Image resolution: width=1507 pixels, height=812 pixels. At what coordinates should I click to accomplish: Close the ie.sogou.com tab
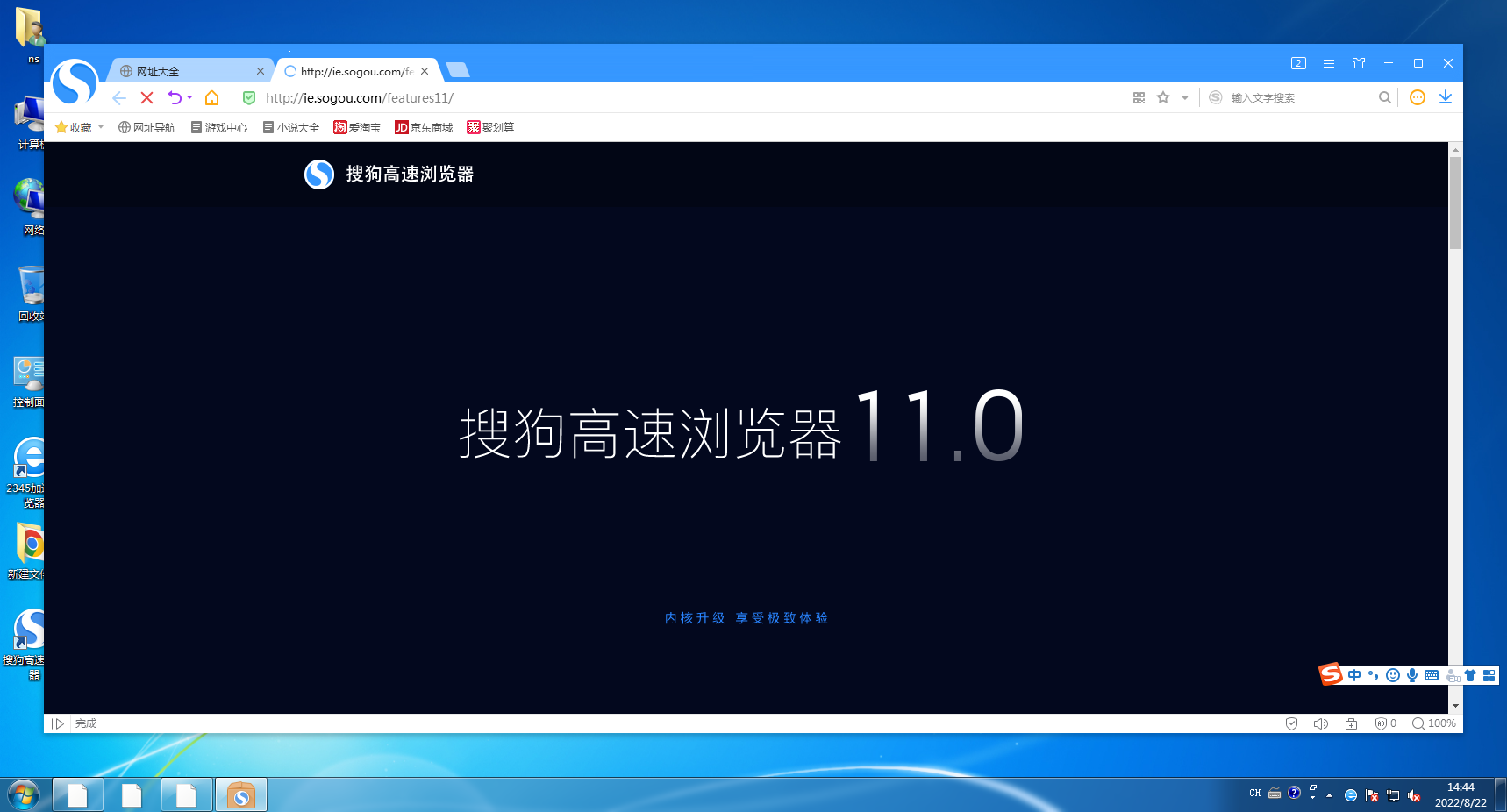pos(425,71)
